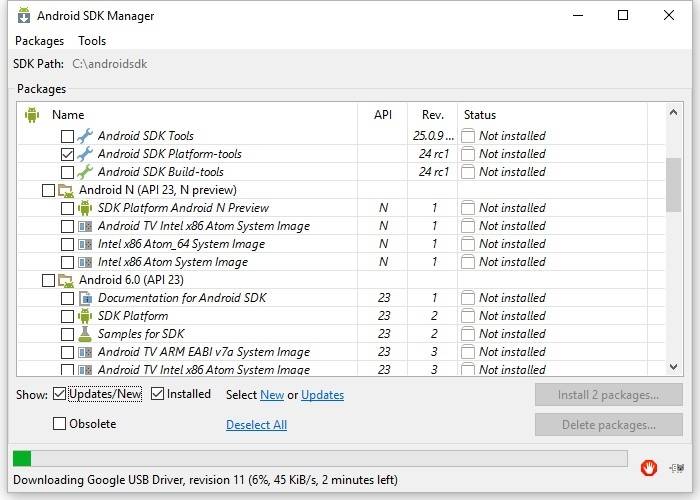Click status icon for Android SDK Tools row

467,136
